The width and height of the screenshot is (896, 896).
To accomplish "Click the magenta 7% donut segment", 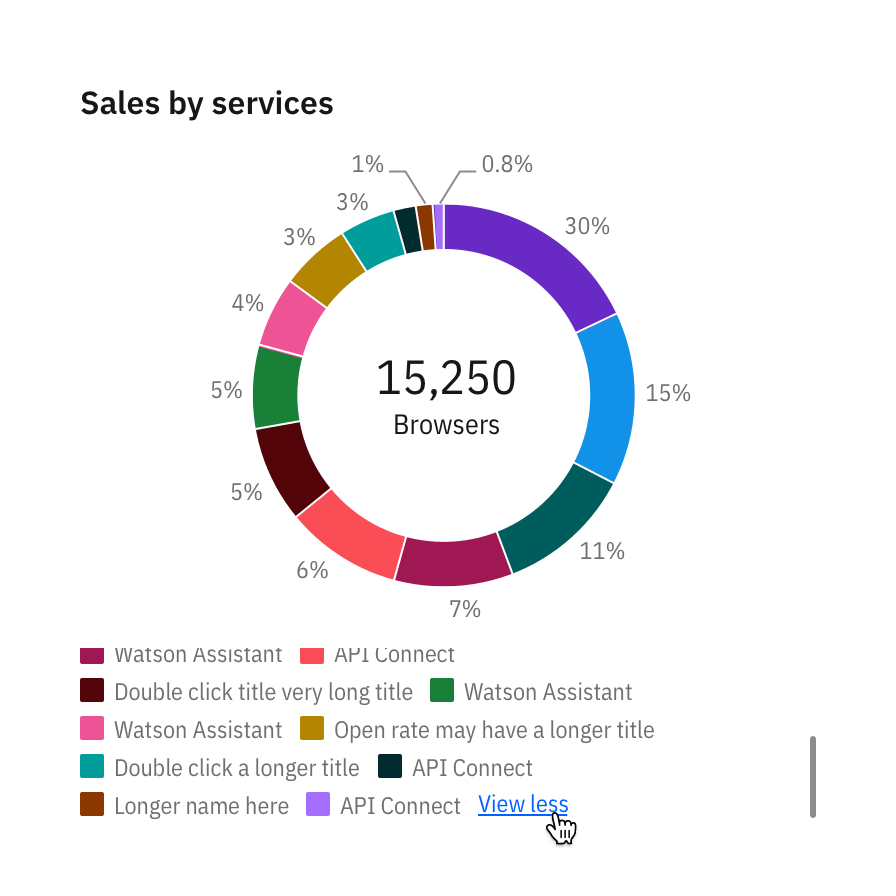I will [451, 562].
